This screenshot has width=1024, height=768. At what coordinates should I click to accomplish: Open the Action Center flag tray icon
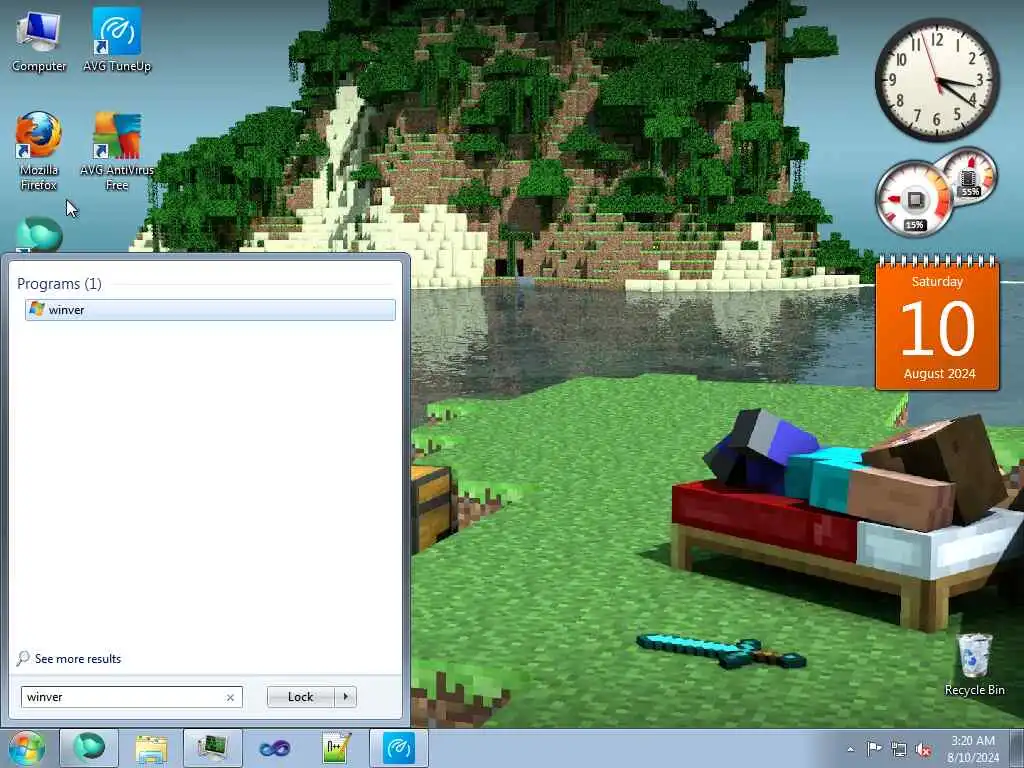coord(874,749)
